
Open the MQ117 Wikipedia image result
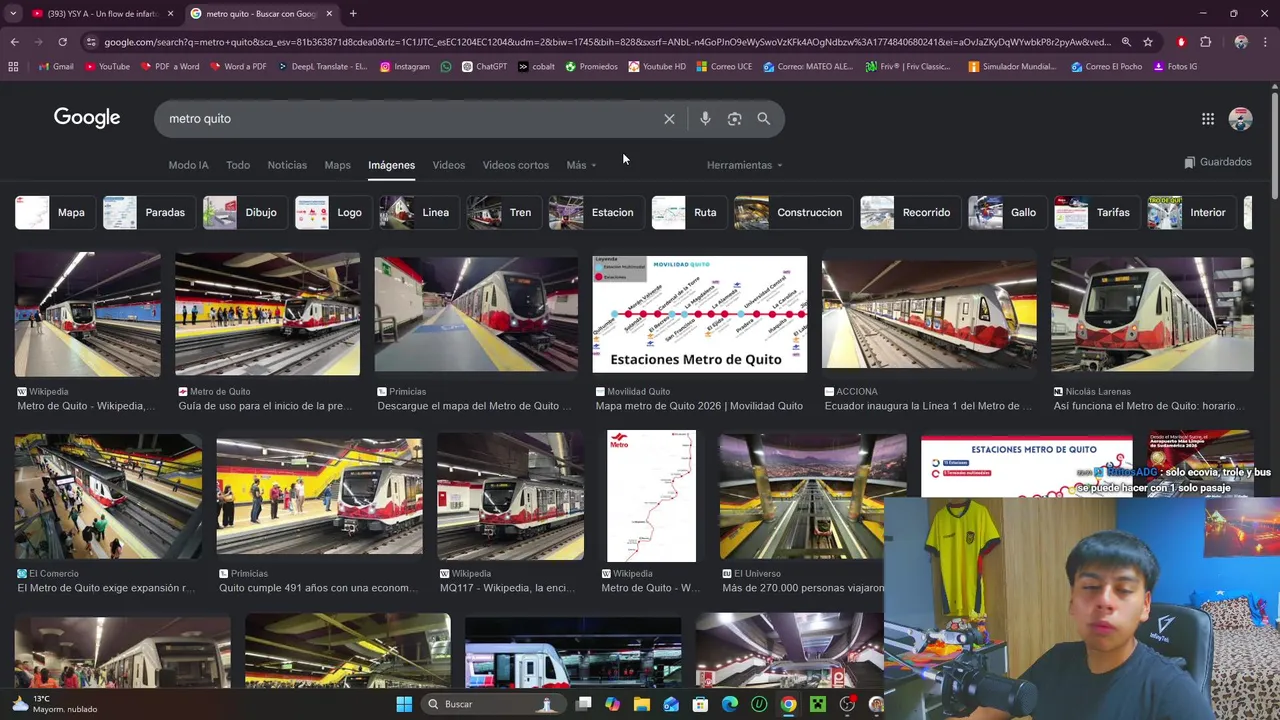510,496
